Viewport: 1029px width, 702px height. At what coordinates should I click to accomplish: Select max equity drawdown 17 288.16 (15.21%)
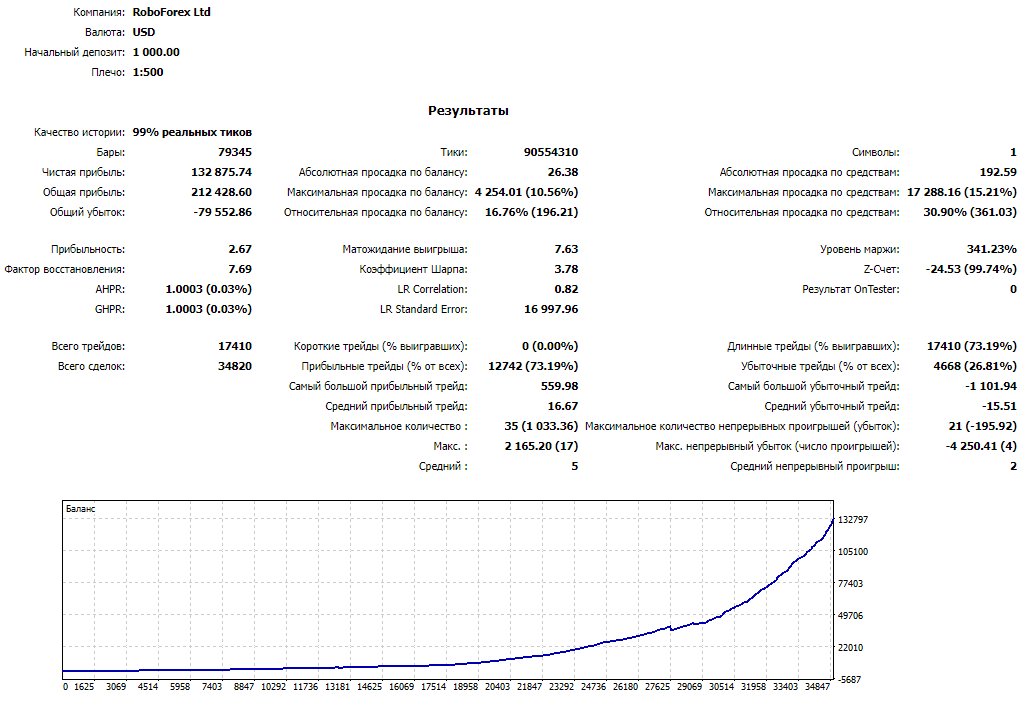(x=962, y=192)
